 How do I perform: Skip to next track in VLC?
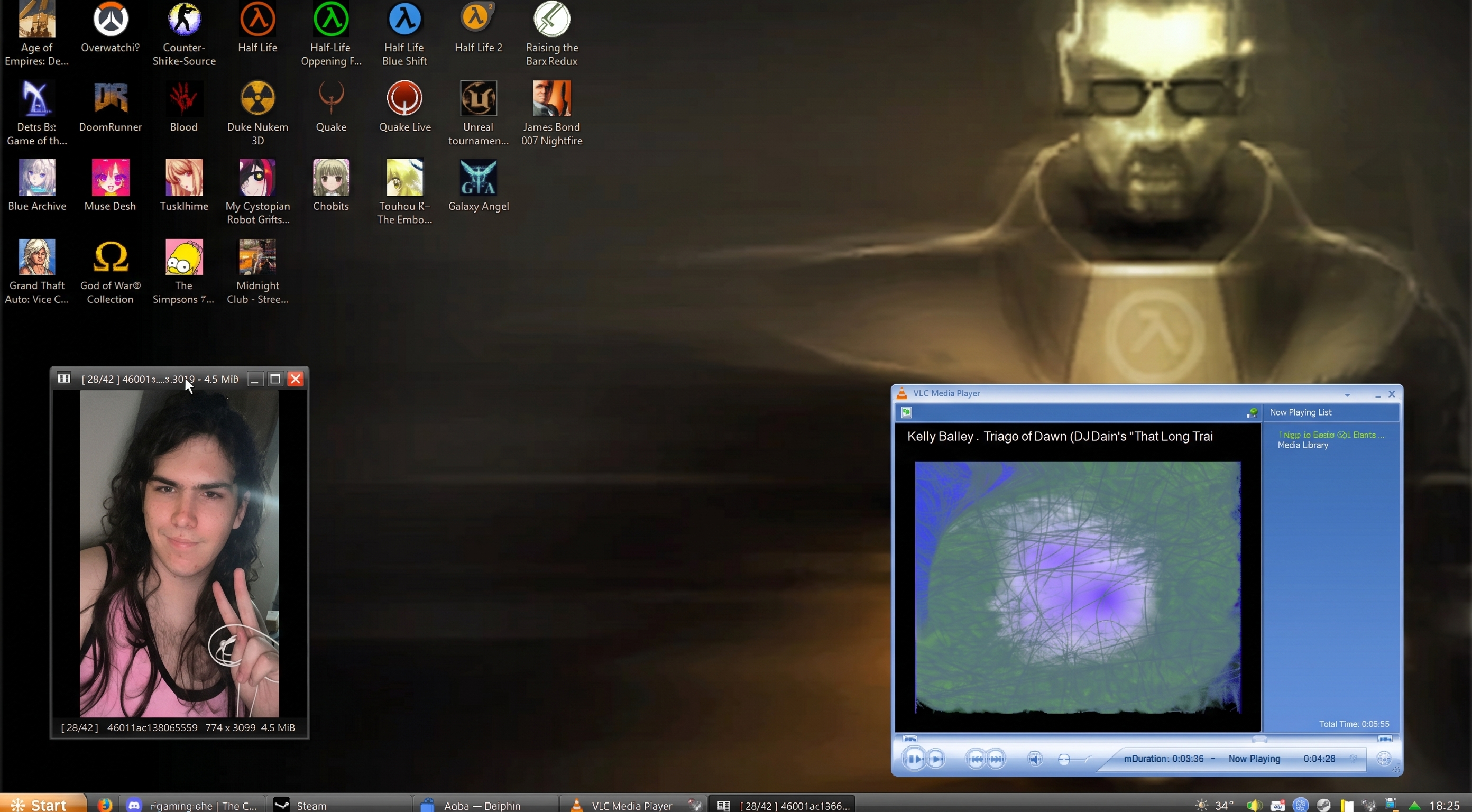(997, 759)
